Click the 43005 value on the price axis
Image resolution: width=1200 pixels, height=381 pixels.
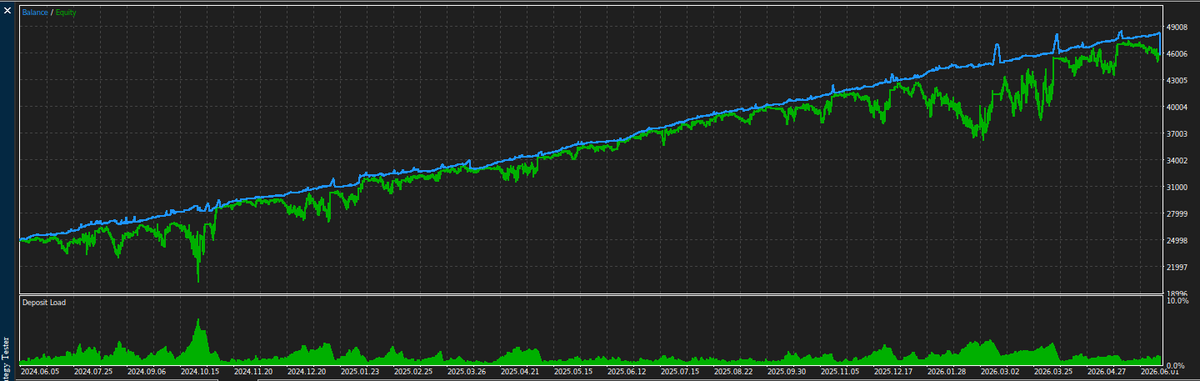[1177, 81]
